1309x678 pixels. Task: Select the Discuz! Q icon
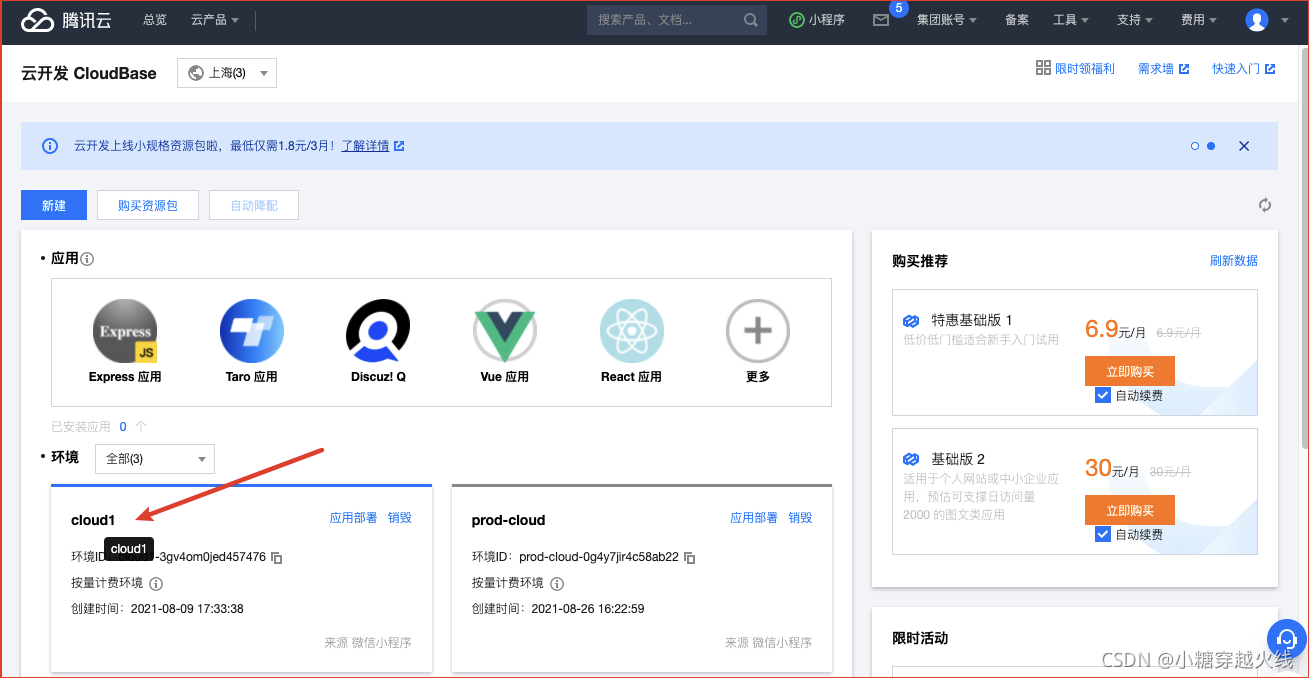378,331
